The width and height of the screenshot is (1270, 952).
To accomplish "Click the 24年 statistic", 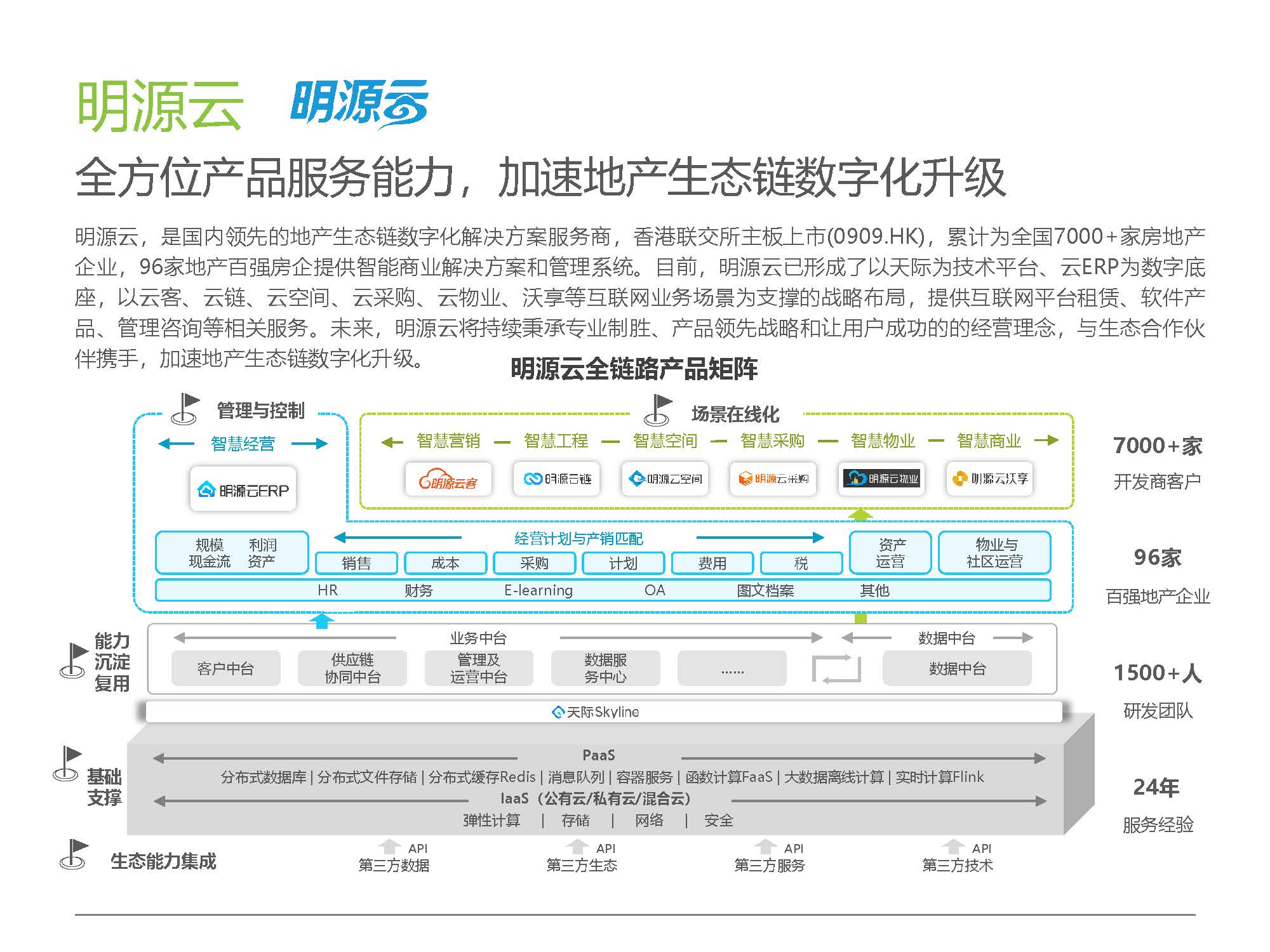I will click(1156, 787).
